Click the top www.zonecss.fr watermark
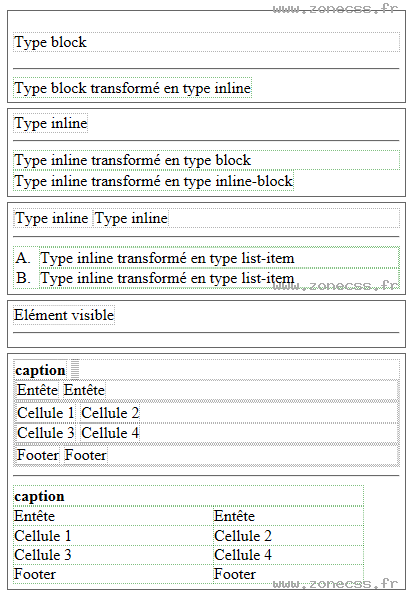Viewport: 413px width, 595px height. pyautogui.click(x=336, y=9)
